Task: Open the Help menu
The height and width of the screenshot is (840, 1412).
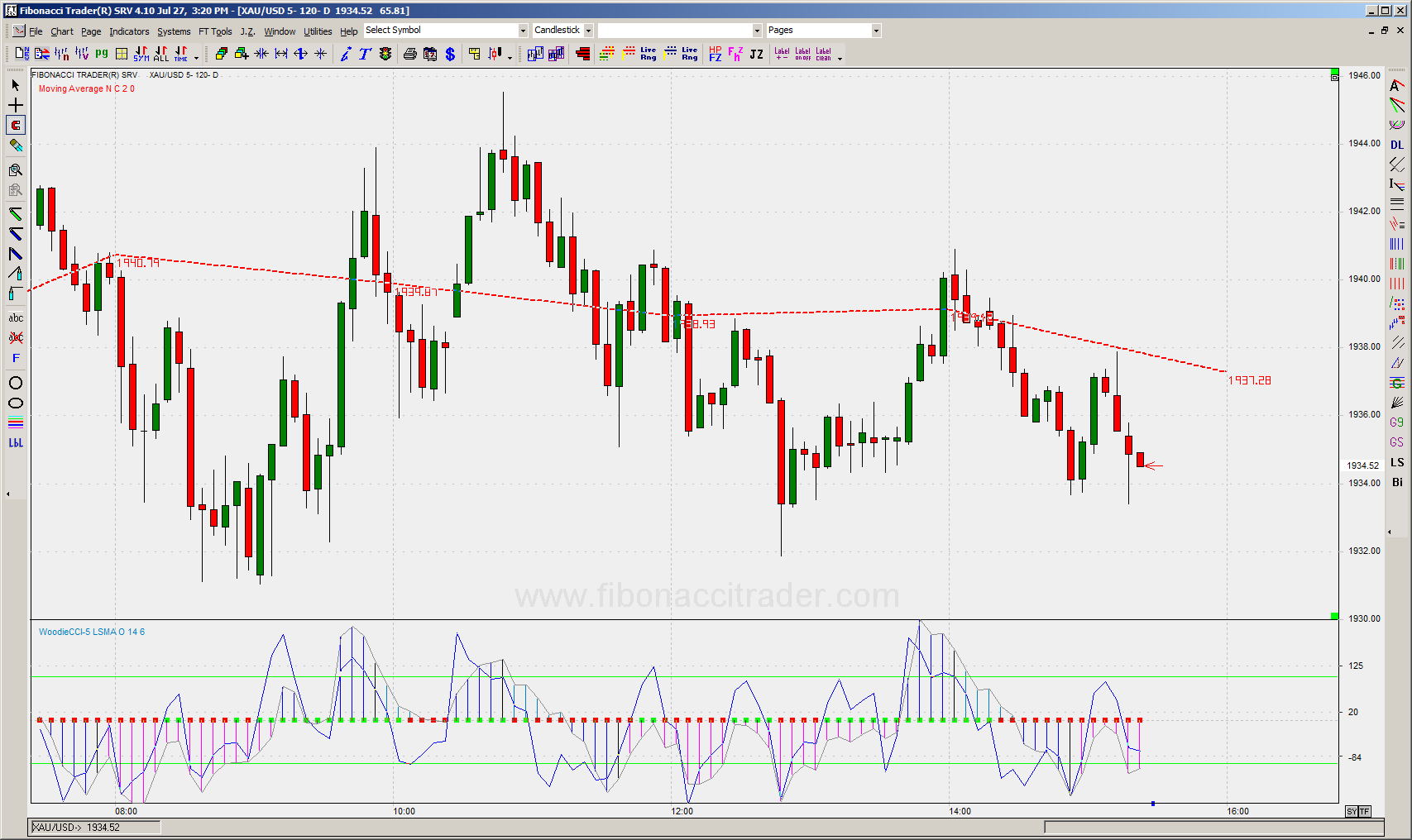Action: 349,31
